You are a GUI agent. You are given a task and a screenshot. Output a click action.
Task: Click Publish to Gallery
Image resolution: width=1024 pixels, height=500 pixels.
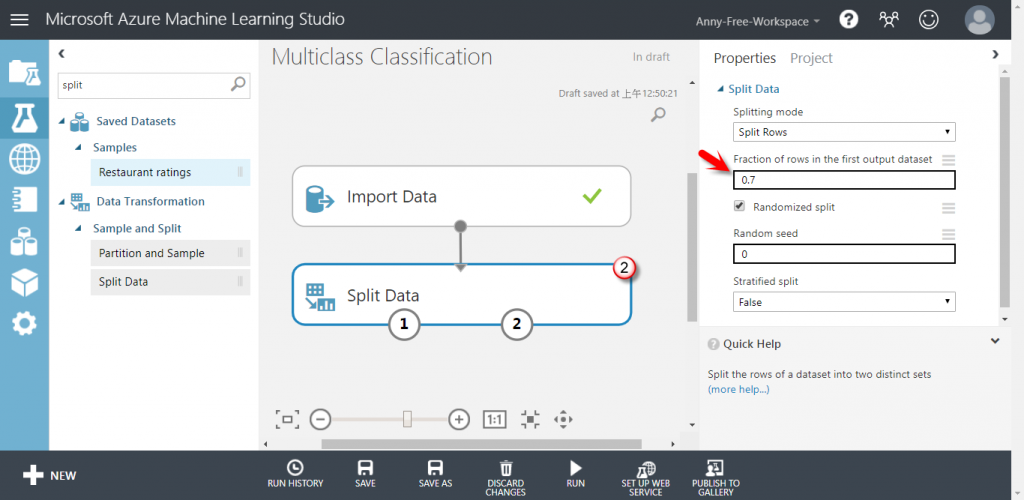coord(716,477)
